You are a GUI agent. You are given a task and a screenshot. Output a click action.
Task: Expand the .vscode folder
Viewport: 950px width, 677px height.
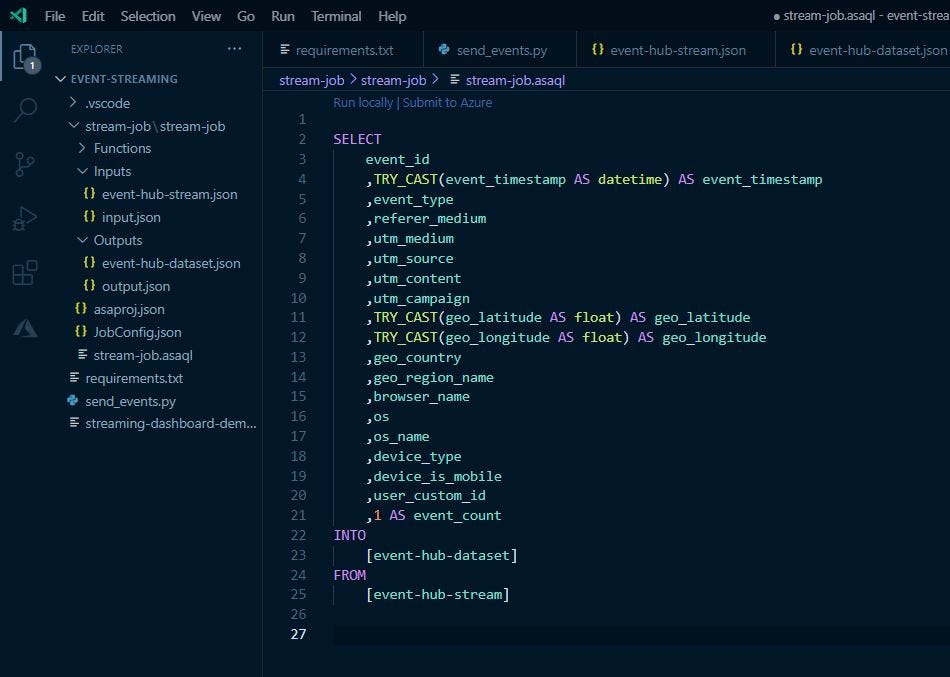point(107,103)
